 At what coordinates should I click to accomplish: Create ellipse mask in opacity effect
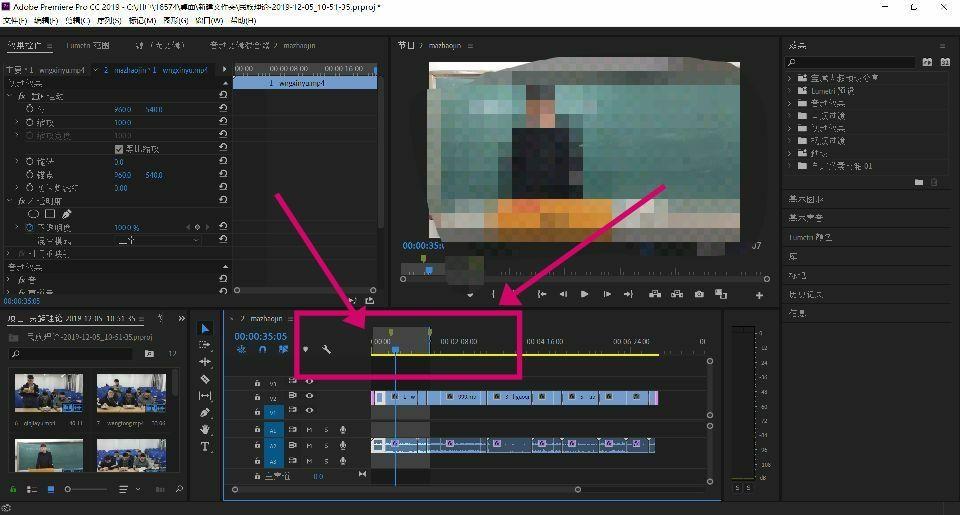(34, 214)
